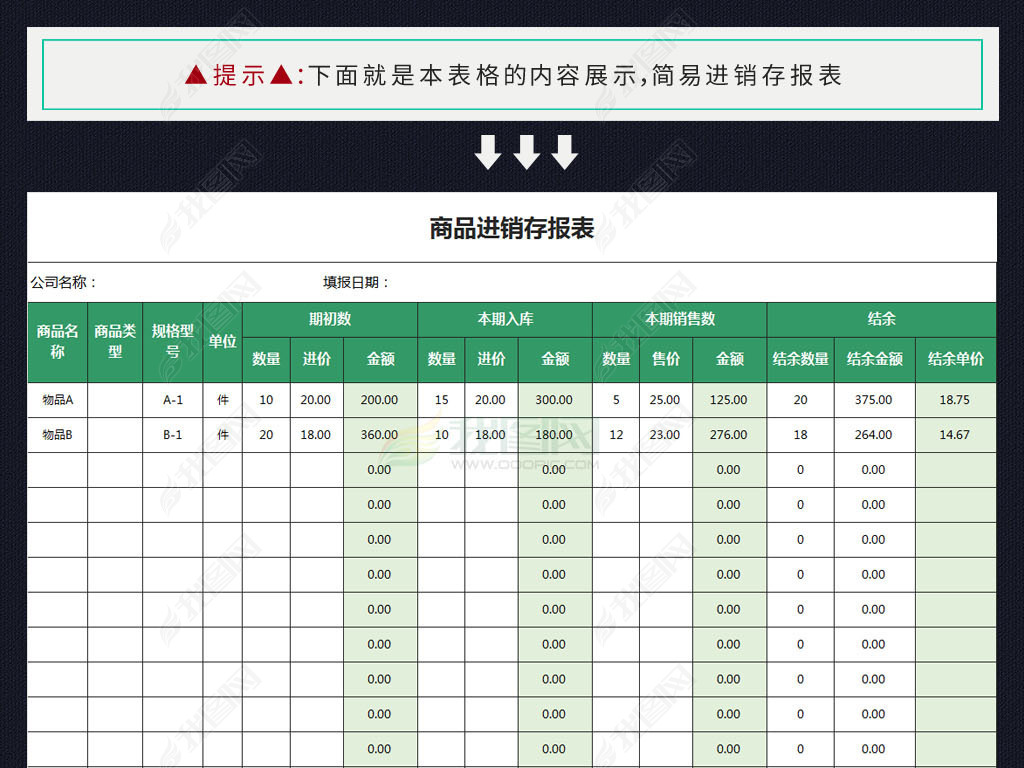Click the 结余单价 column header
The height and width of the screenshot is (768, 1024).
coord(955,359)
